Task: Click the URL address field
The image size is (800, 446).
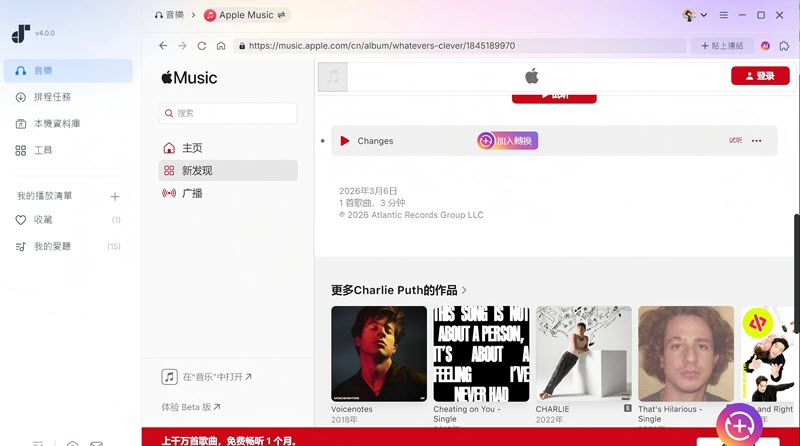Action: click(460, 45)
